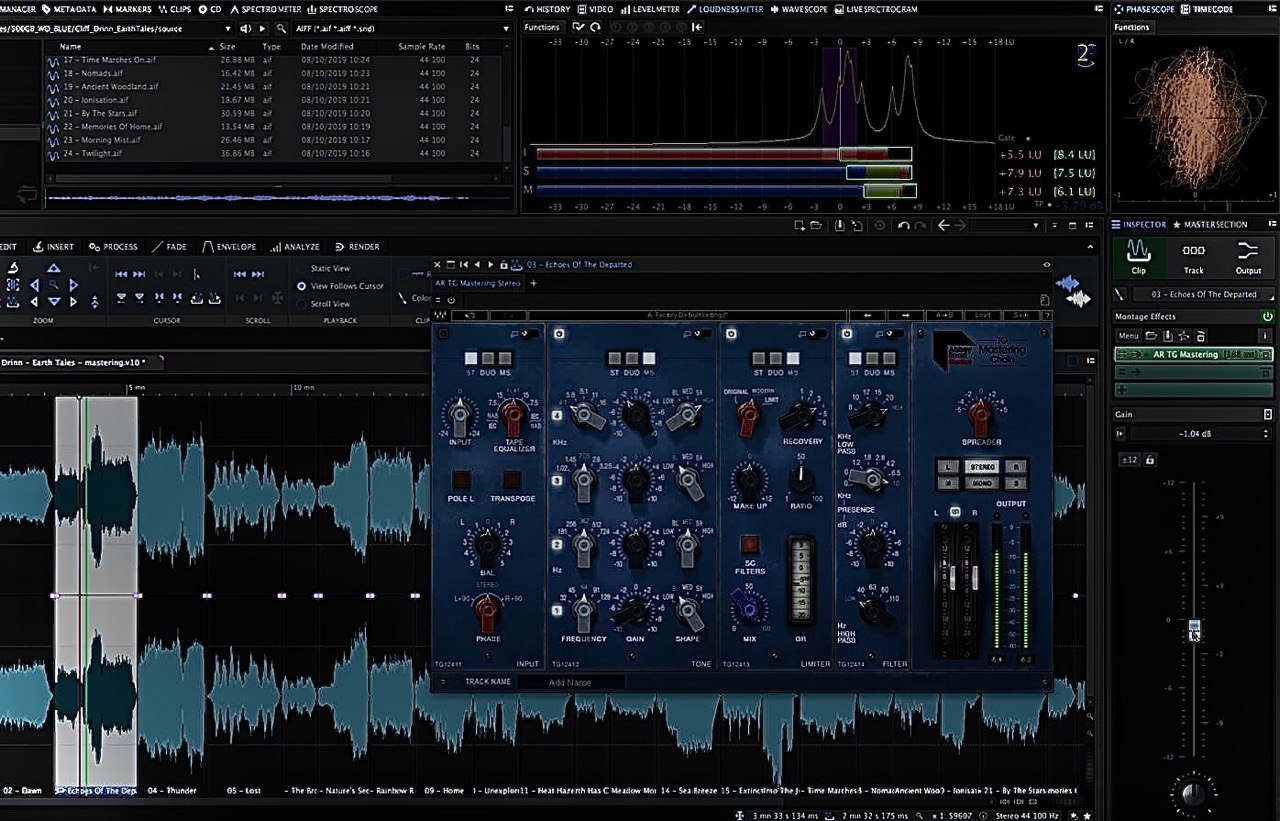1280x821 pixels.
Task: Click the plugin bypass power icon
Action: 451,300
